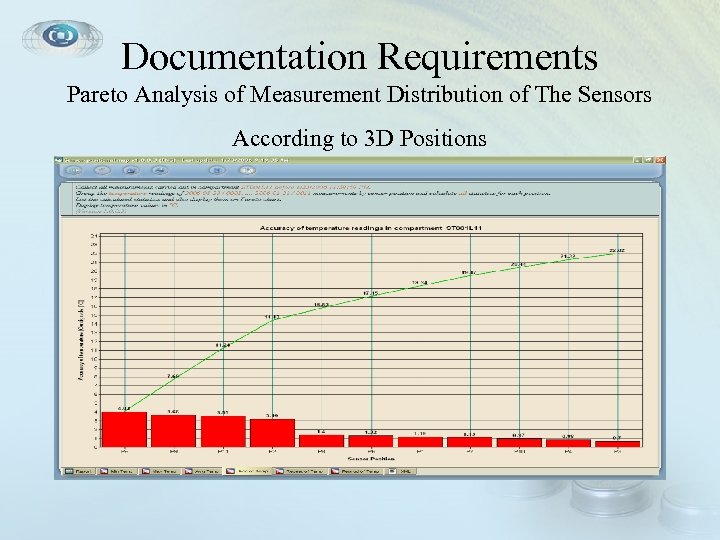Switch to the Avg Temp tab
The width and height of the screenshot is (720, 540).
pos(201,471)
